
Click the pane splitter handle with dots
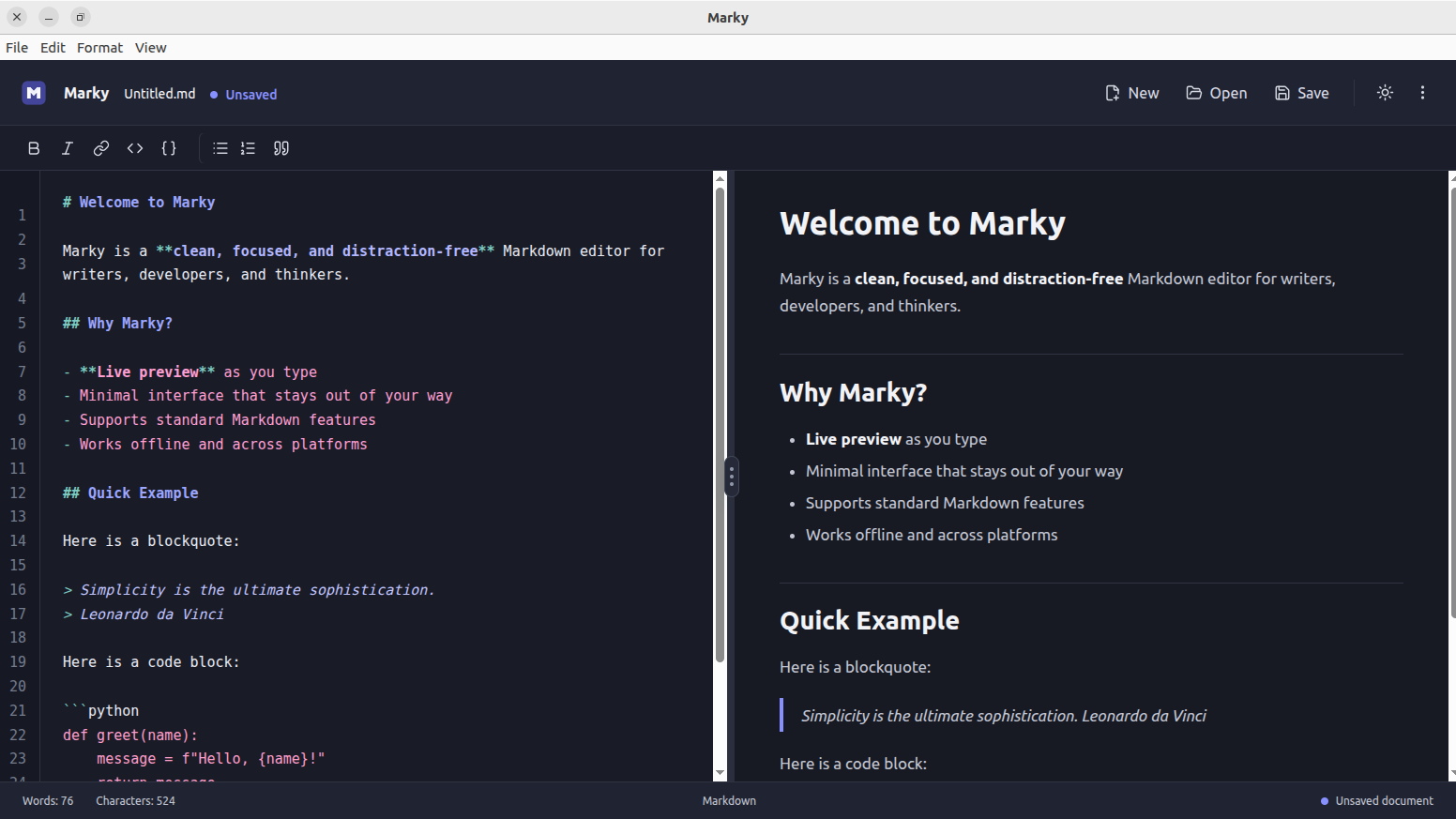731,477
